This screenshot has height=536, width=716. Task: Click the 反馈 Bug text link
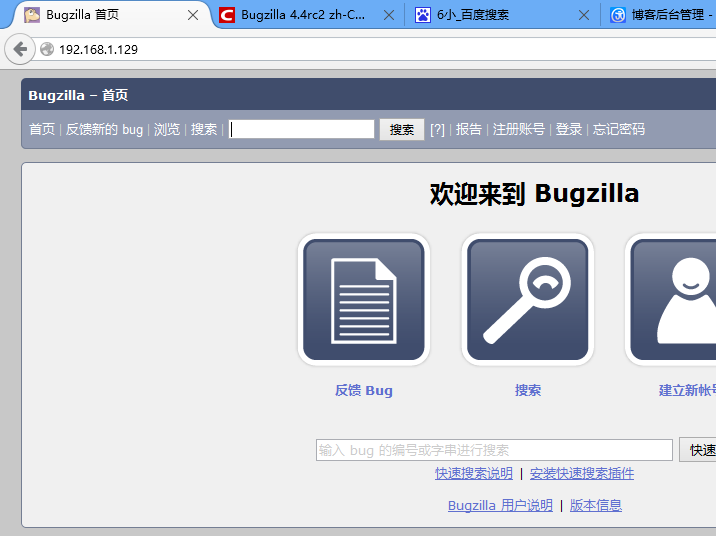(363, 390)
